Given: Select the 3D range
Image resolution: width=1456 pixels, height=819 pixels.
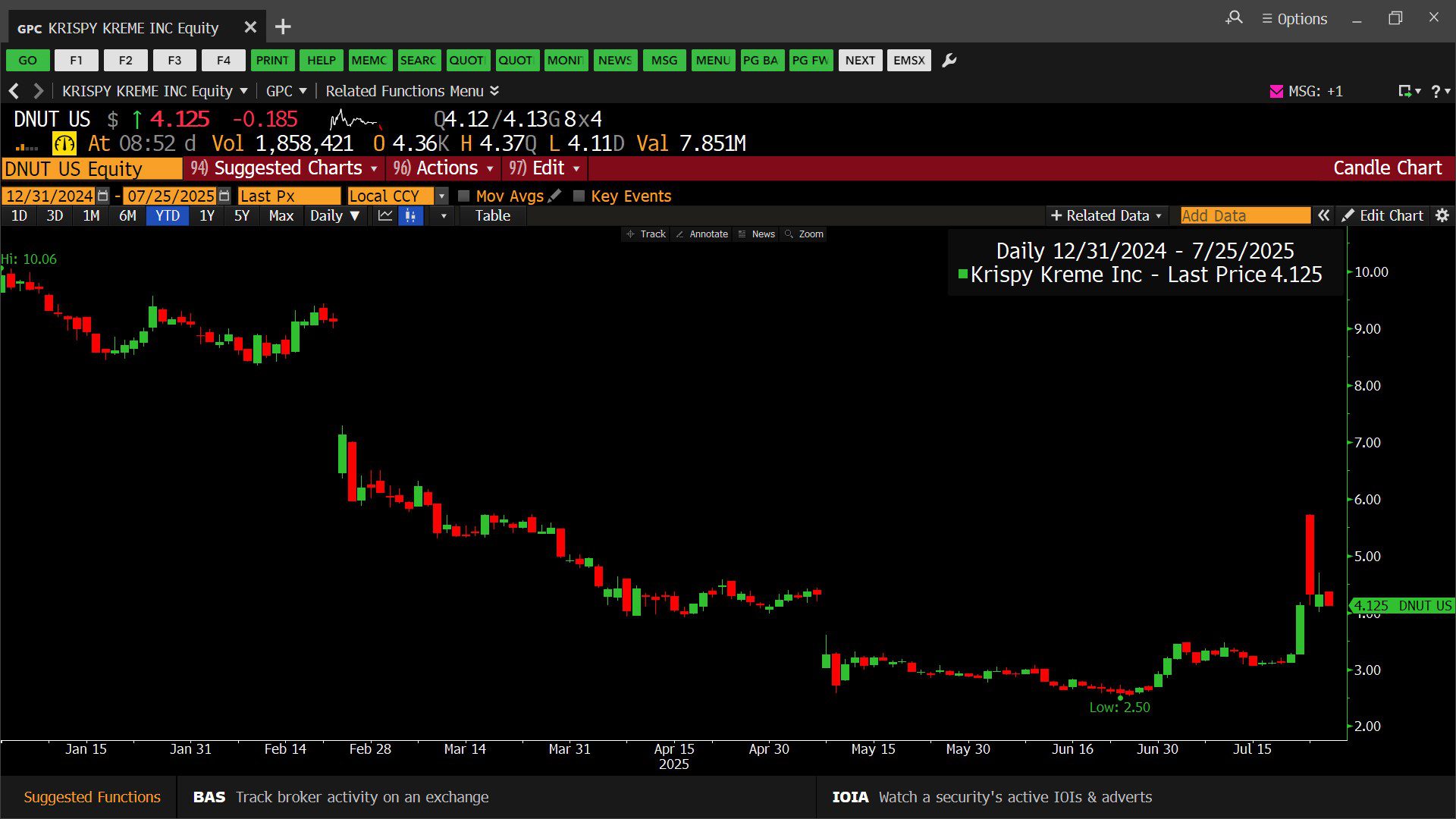Looking at the screenshot, I should click(55, 216).
